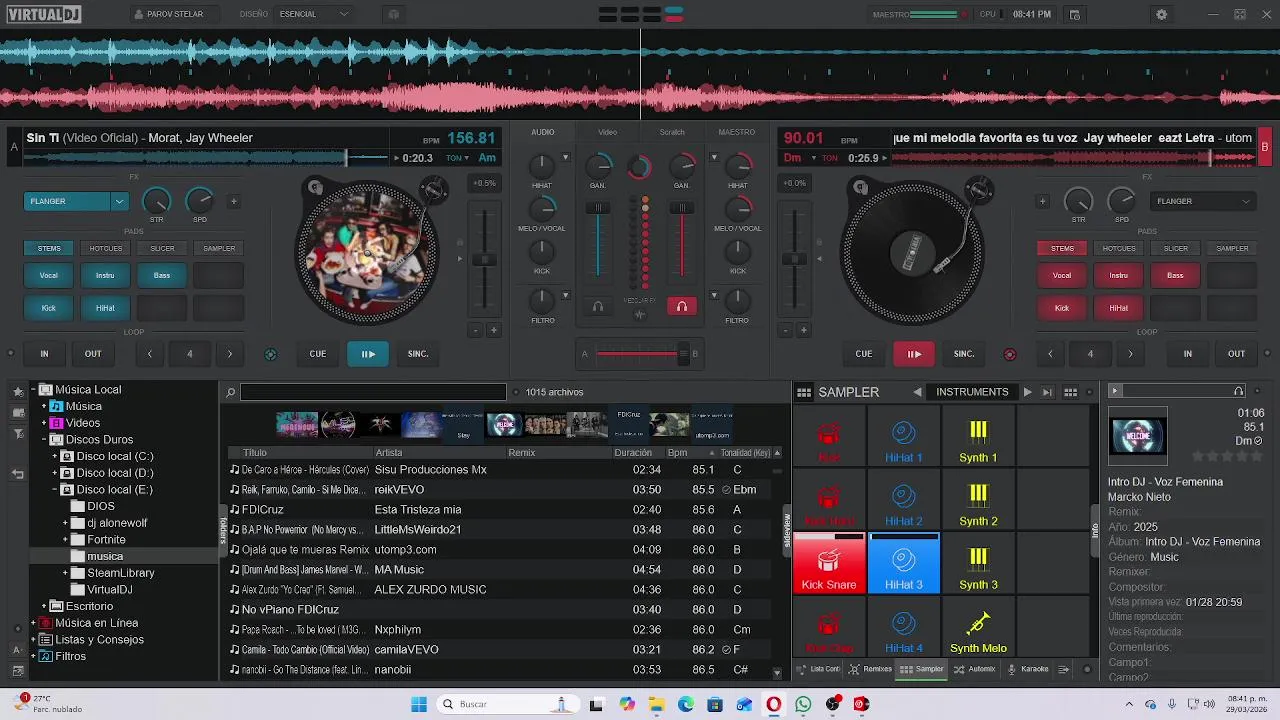Click sampler layout grid view icon
This screenshot has width=1280, height=720.
(x=1070, y=393)
